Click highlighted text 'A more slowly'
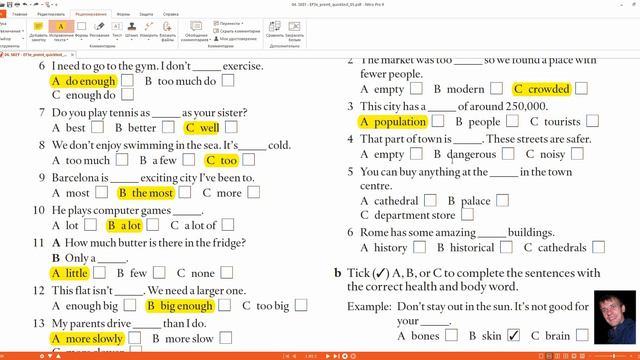This screenshot has width=640, height=360. (x=87, y=338)
